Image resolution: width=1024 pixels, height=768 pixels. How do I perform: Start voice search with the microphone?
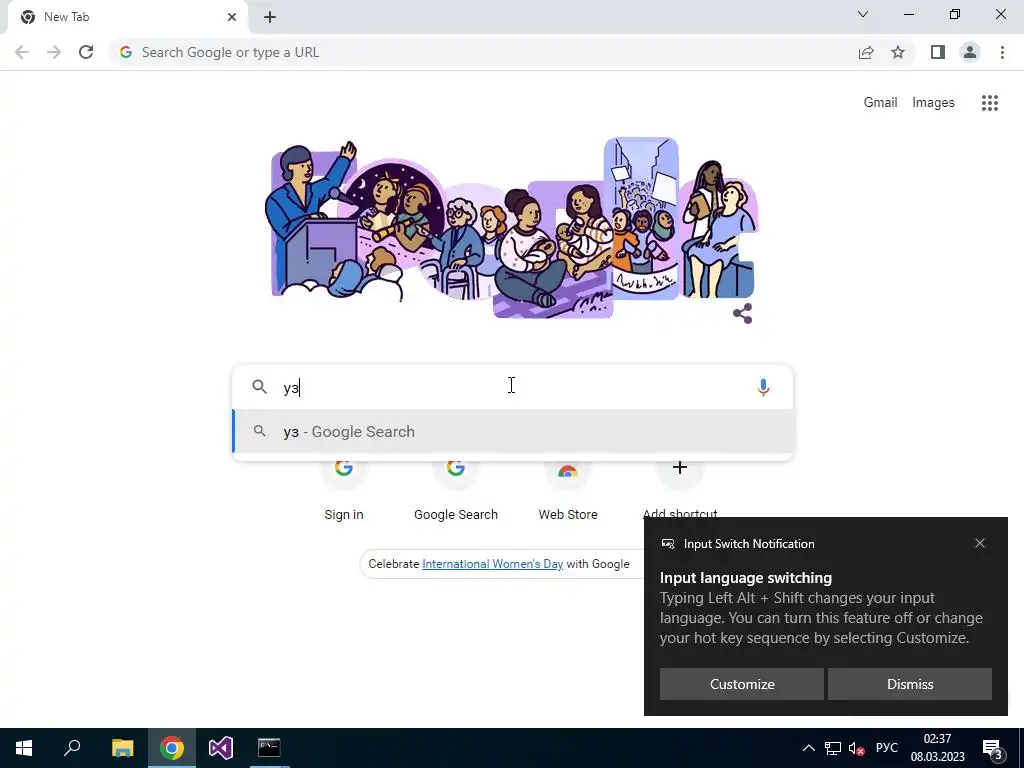[x=763, y=387]
